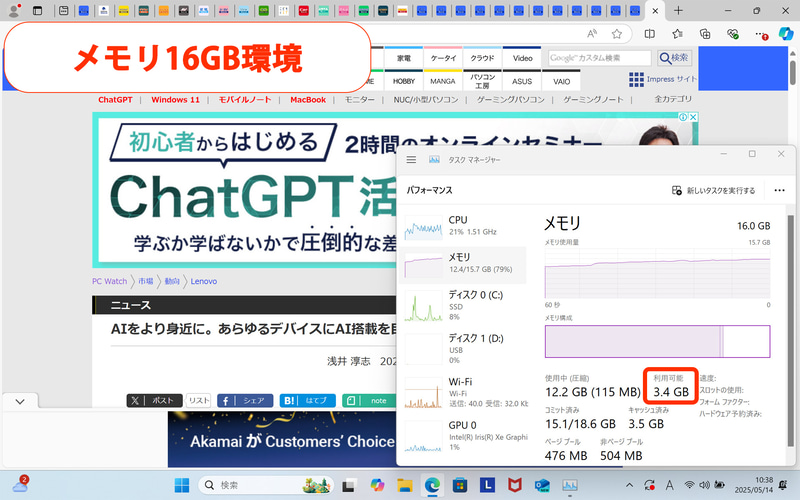Open the ad info icon on banner
This screenshot has width=800, height=500.
coord(683,117)
